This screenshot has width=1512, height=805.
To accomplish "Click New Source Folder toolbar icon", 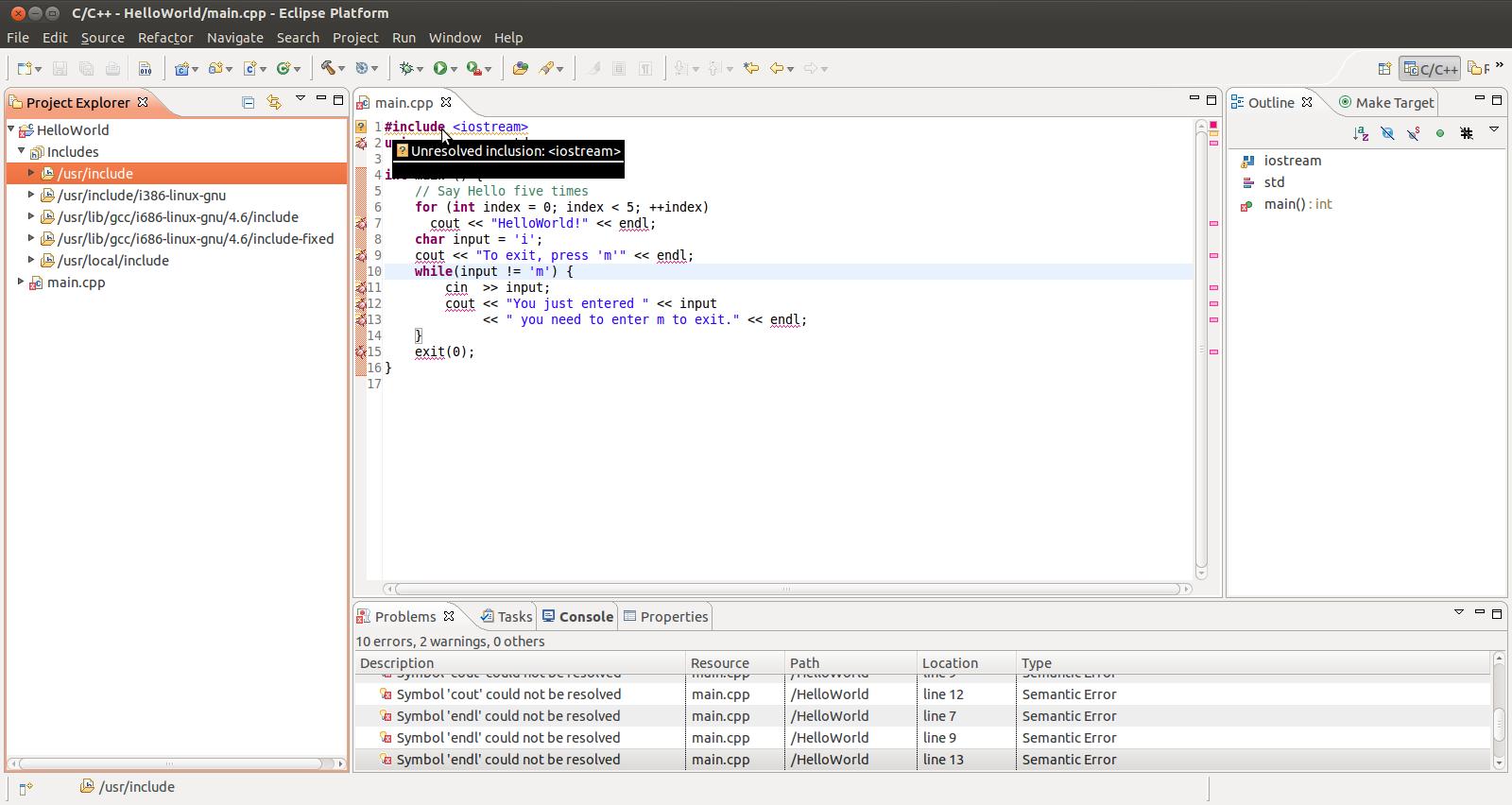I will click(x=215, y=68).
